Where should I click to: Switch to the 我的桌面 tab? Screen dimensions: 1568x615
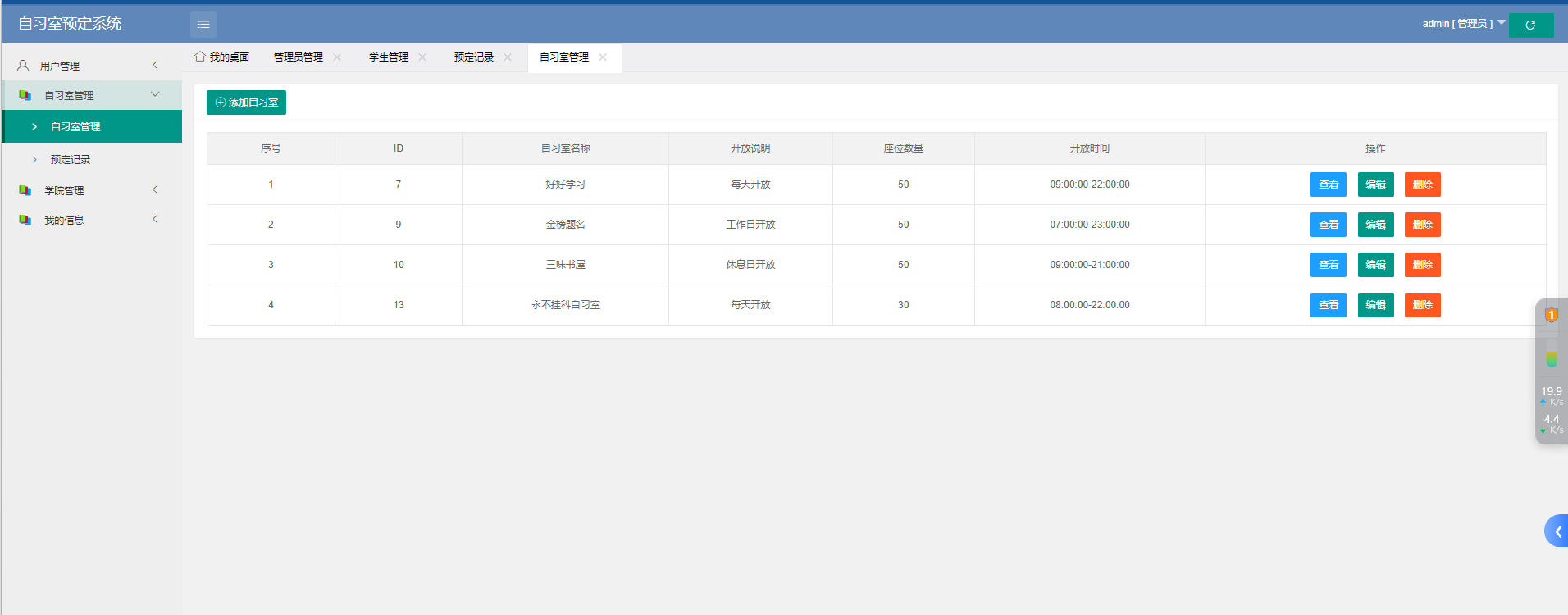(x=222, y=57)
